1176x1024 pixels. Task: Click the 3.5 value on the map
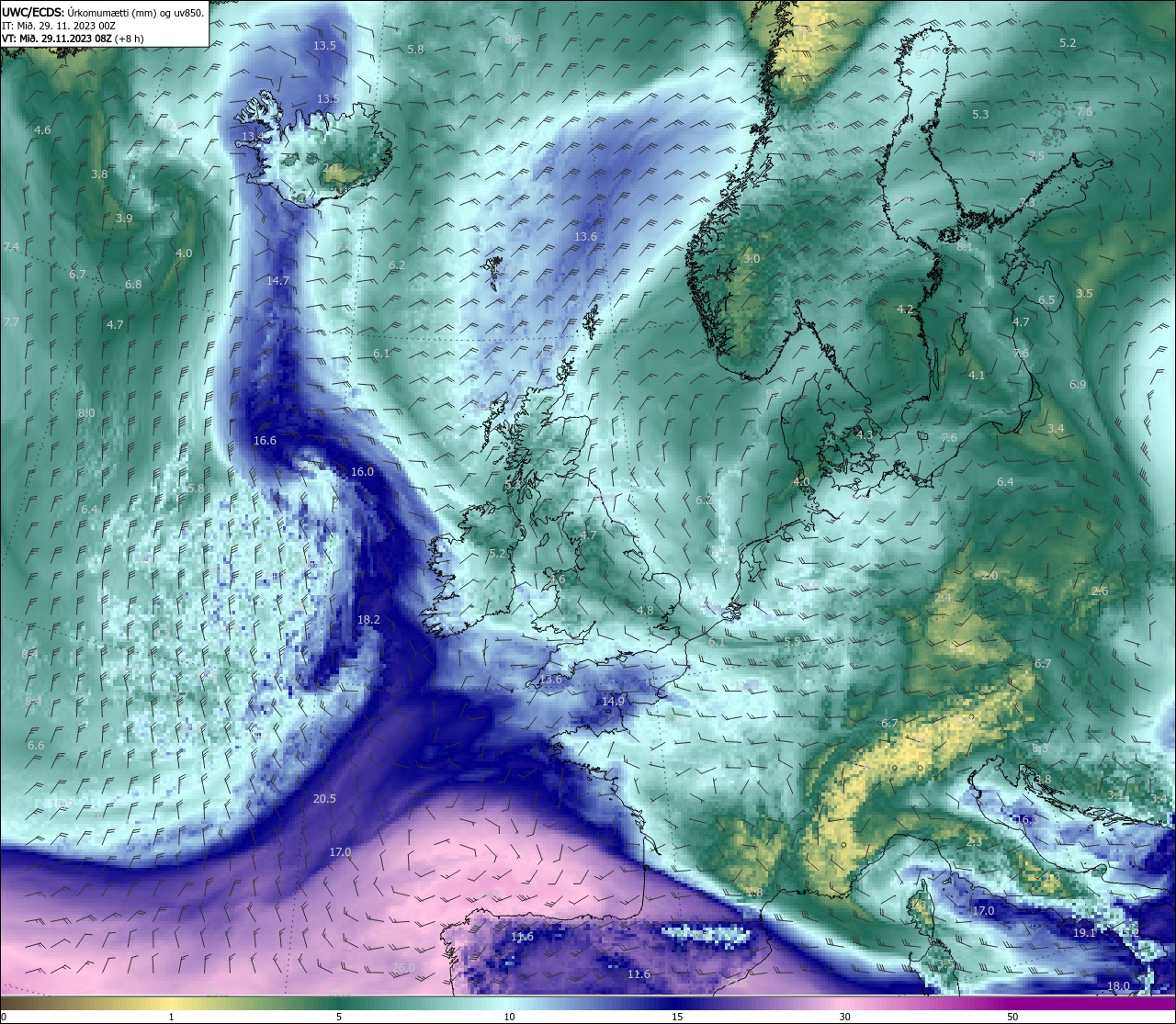1084,294
